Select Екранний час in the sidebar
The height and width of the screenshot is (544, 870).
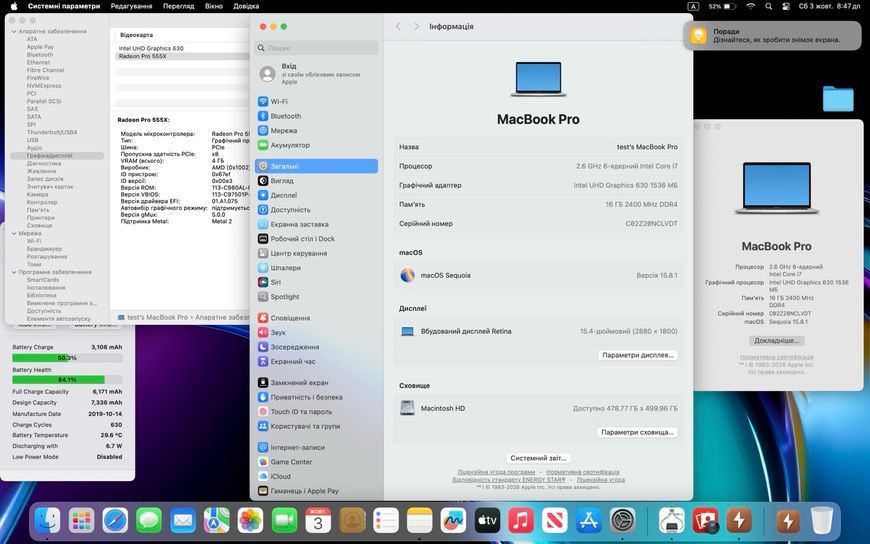tap(316, 361)
